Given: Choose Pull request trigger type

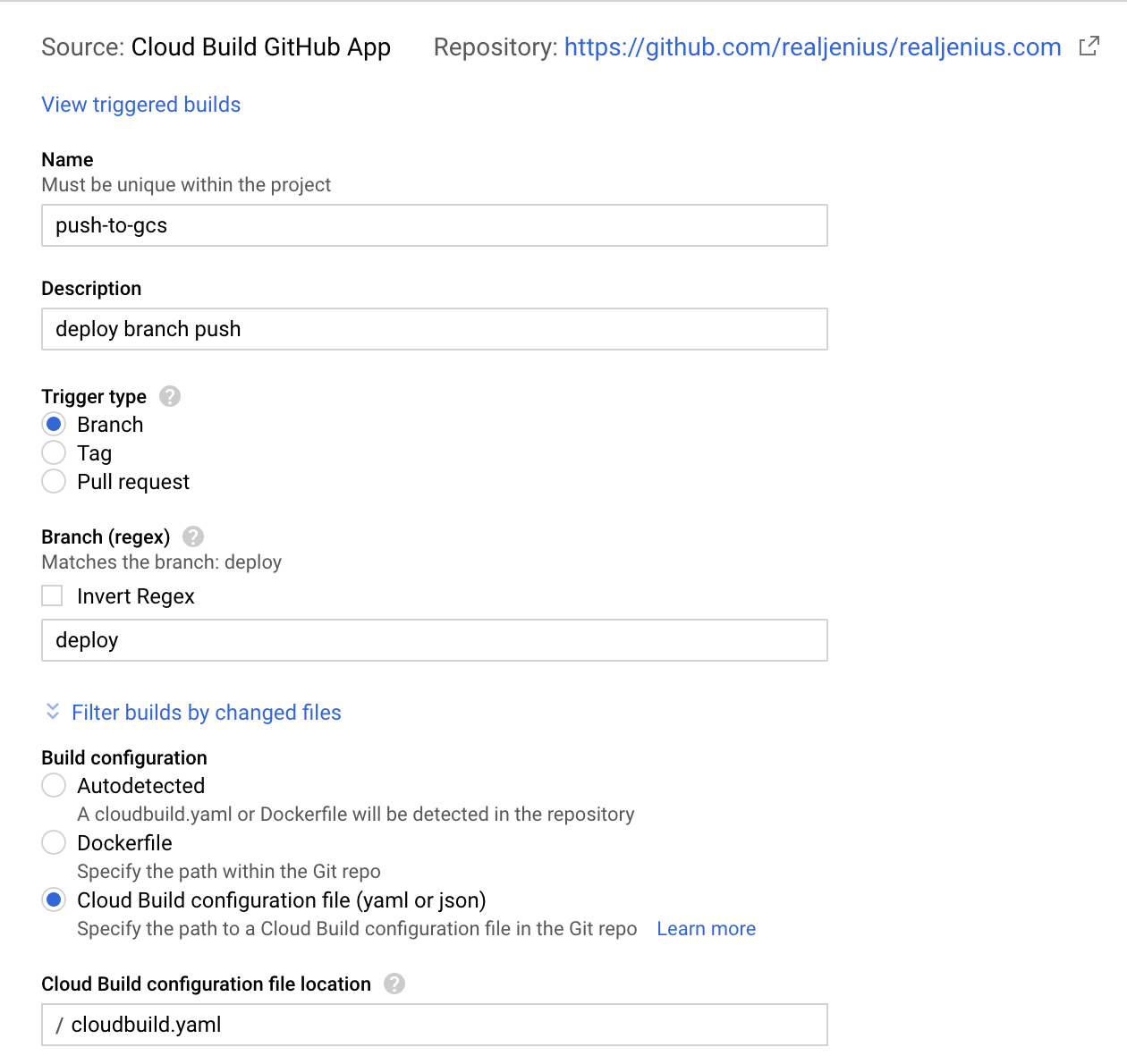Looking at the screenshot, I should coord(54,482).
